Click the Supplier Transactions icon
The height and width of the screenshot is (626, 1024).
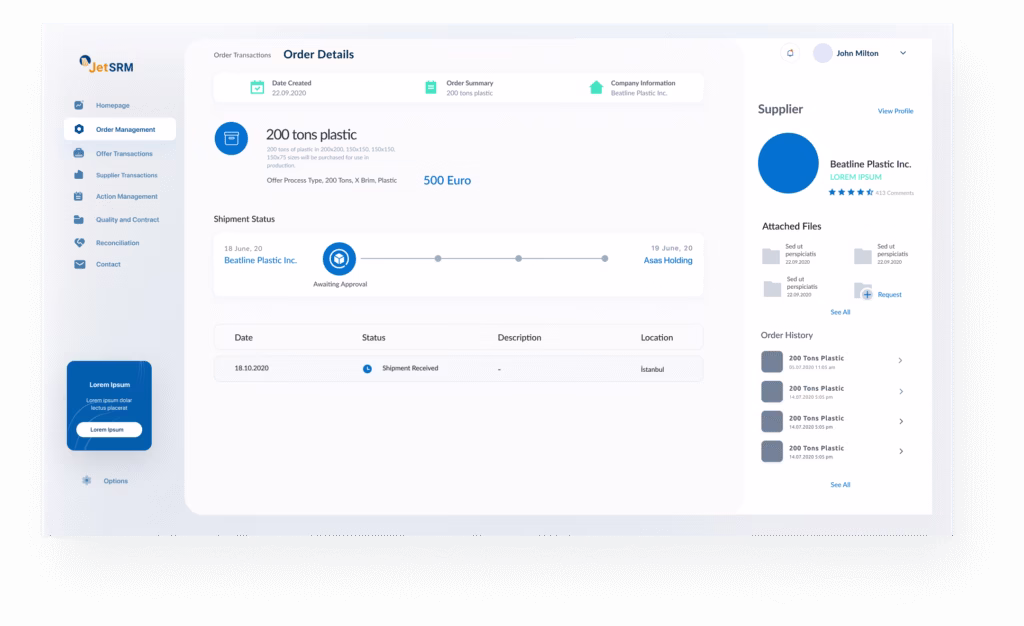79,175
